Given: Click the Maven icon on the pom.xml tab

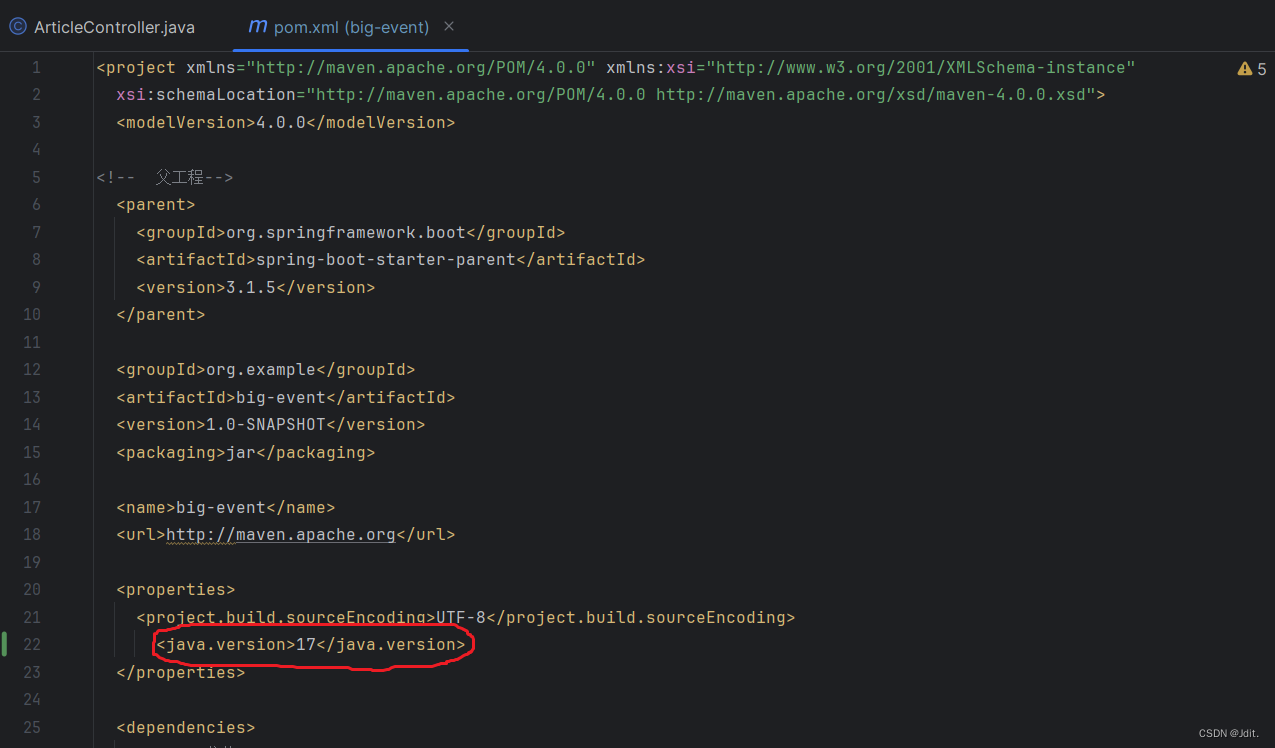Looking at the screenshot, I should tap(259, 27).
